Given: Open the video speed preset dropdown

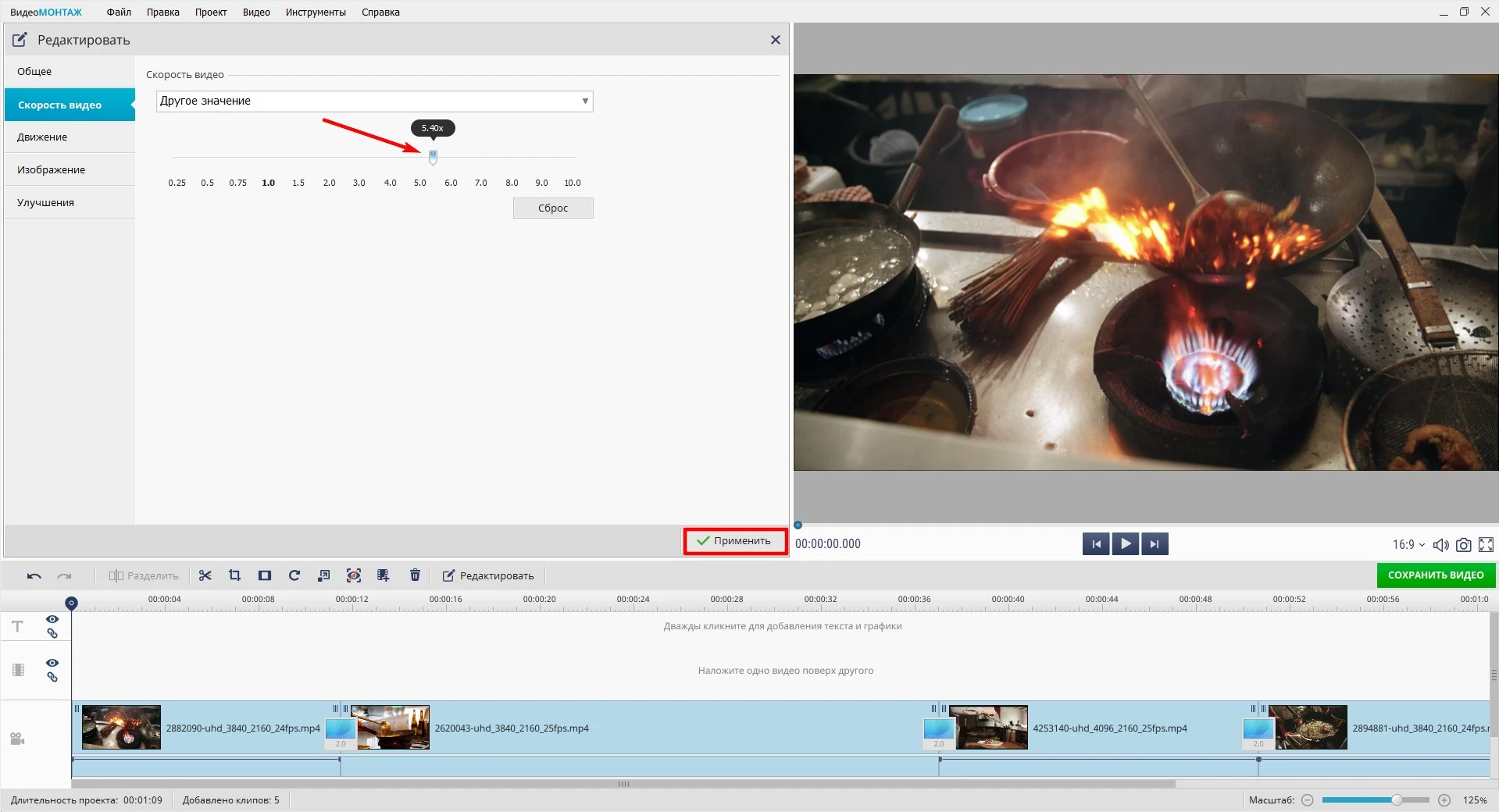Looking at the screenshot, I should (x=374, y=101).
